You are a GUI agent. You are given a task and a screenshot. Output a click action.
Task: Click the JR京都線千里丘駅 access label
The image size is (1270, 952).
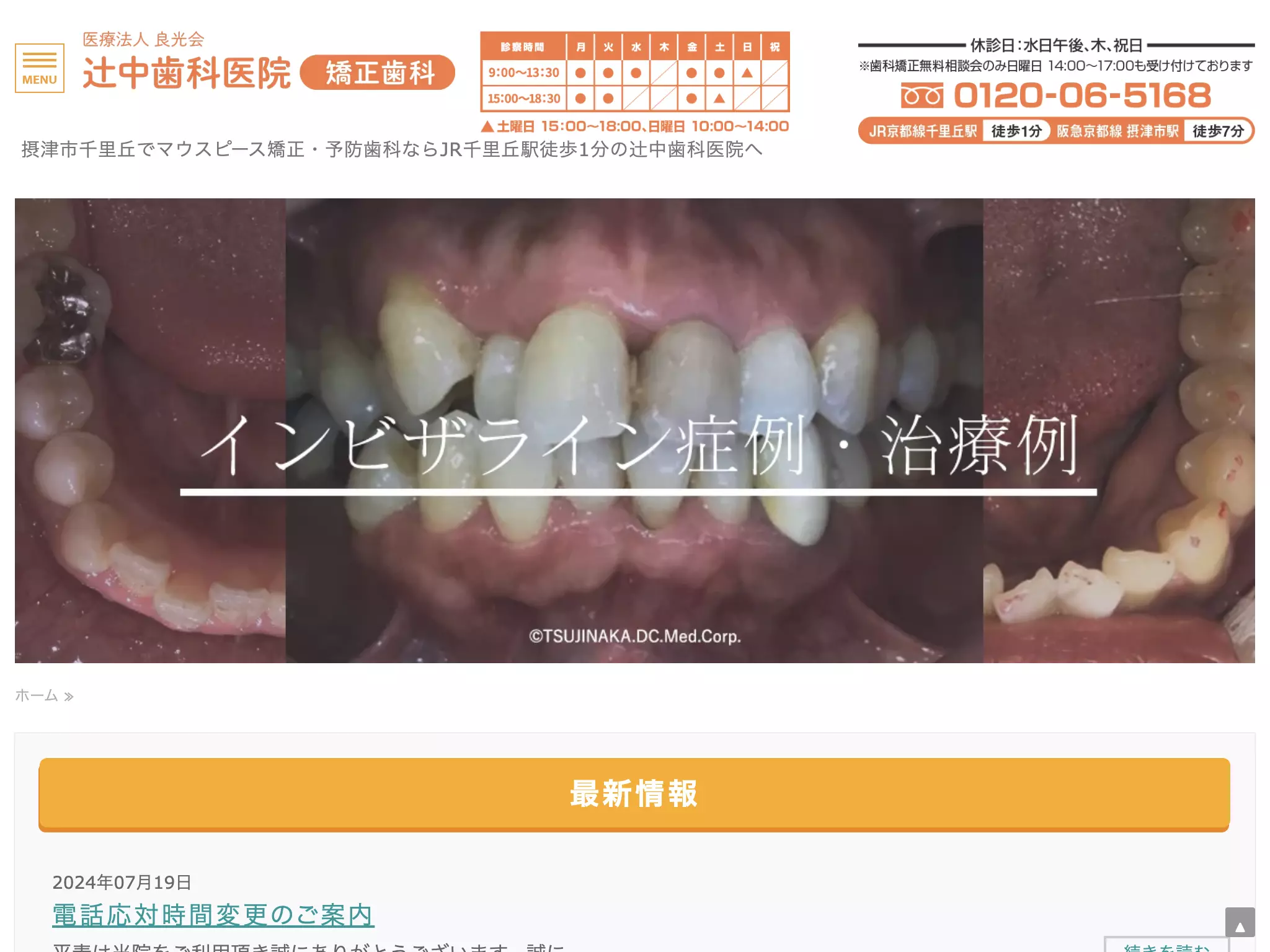pos(923,131)
